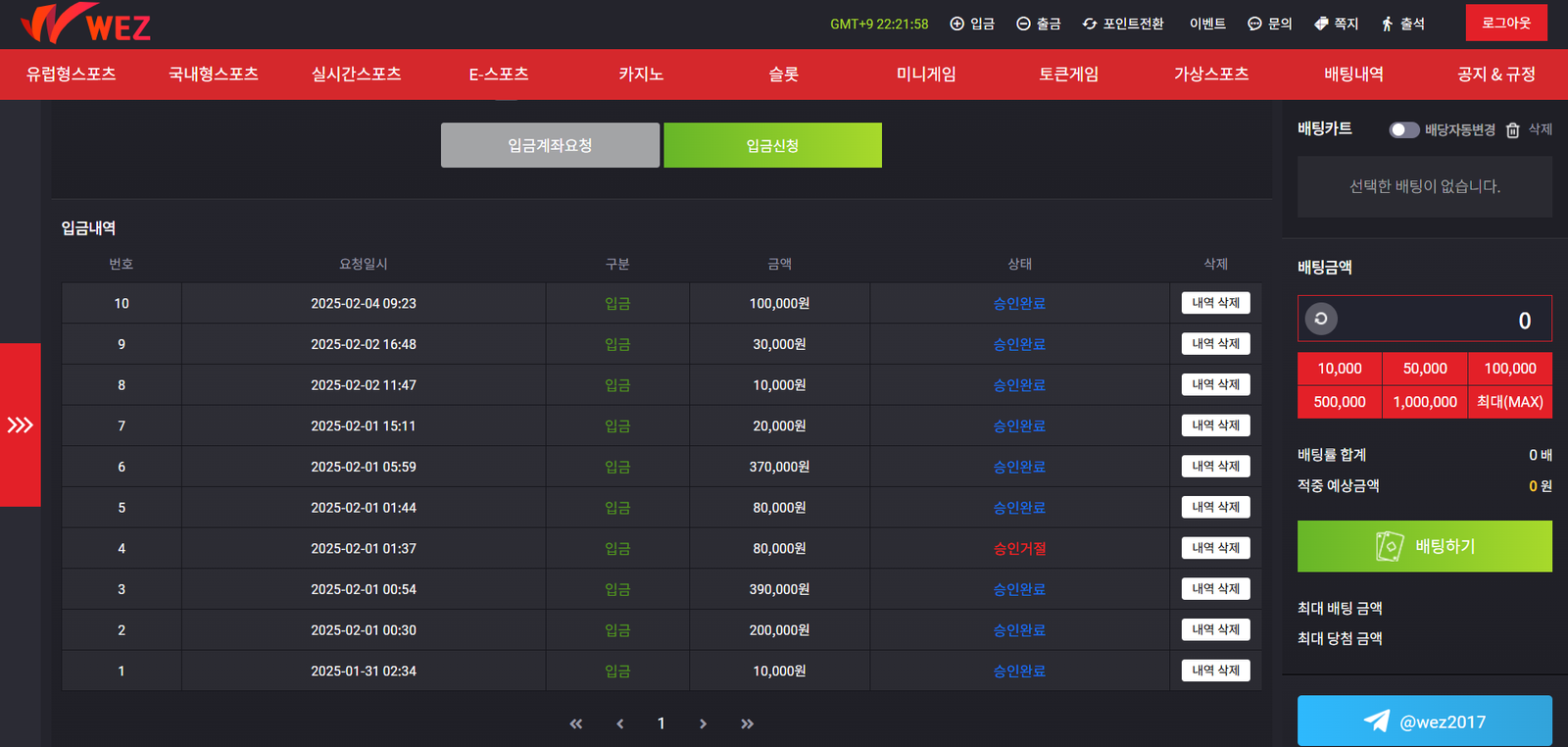Select the 50,000 quick bet amount
This screenshot has width=1568, height=747.
point(1425,369)
